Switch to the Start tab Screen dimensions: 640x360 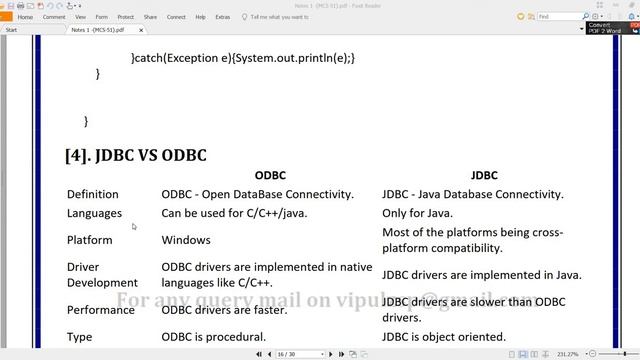tap(11, 30)
